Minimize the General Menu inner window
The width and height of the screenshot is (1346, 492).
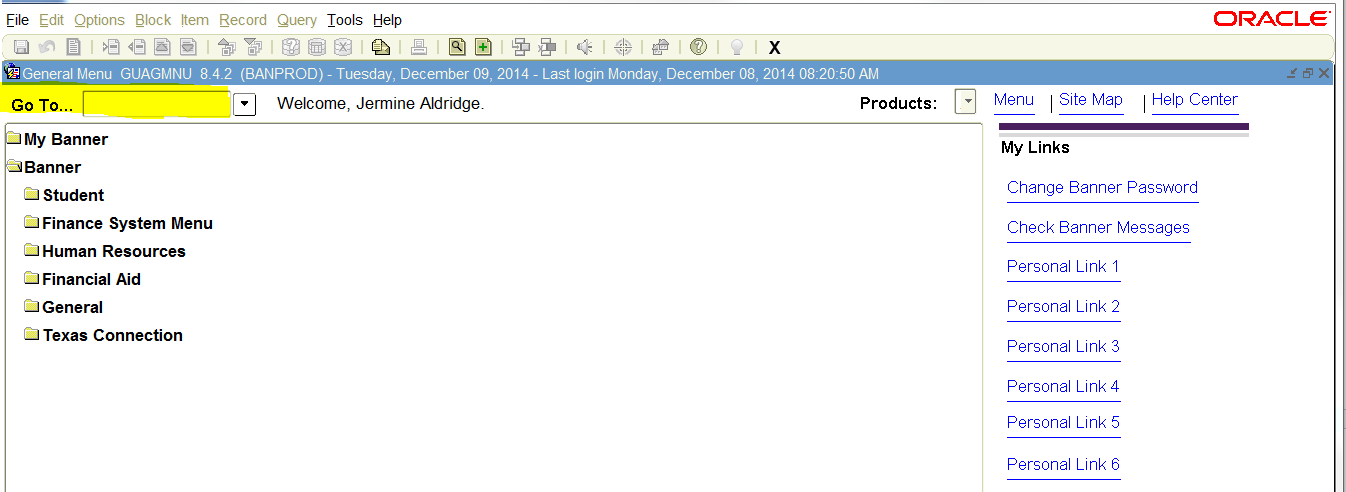[x=1293, y=73]
